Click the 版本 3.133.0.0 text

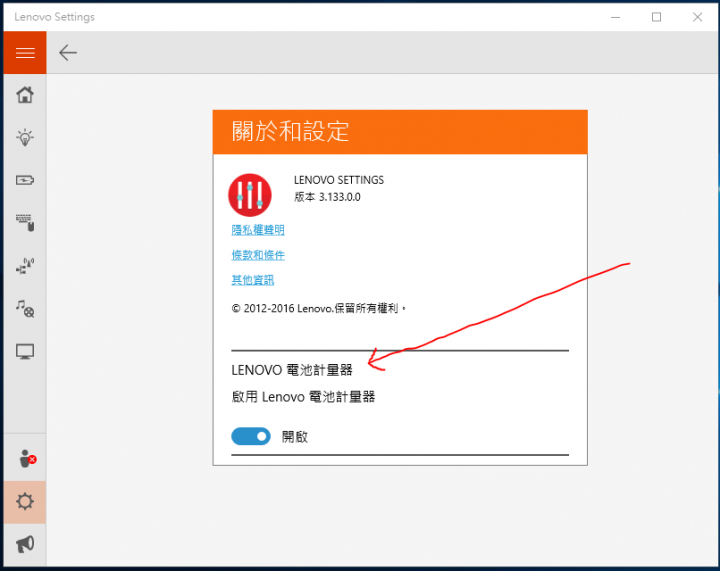pyautogui.click(x=327, y=197)
